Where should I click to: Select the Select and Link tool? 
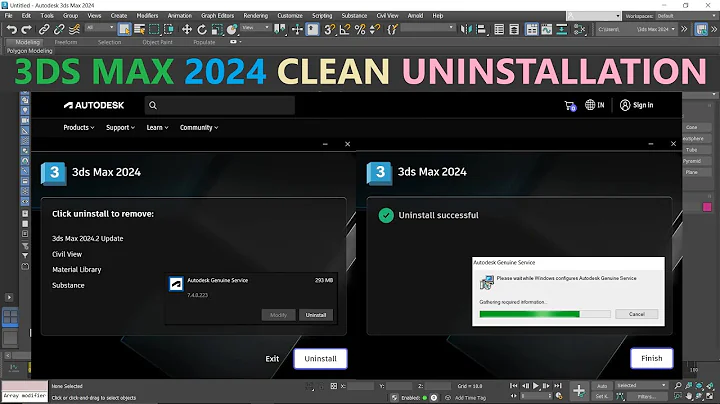point(44,29)
